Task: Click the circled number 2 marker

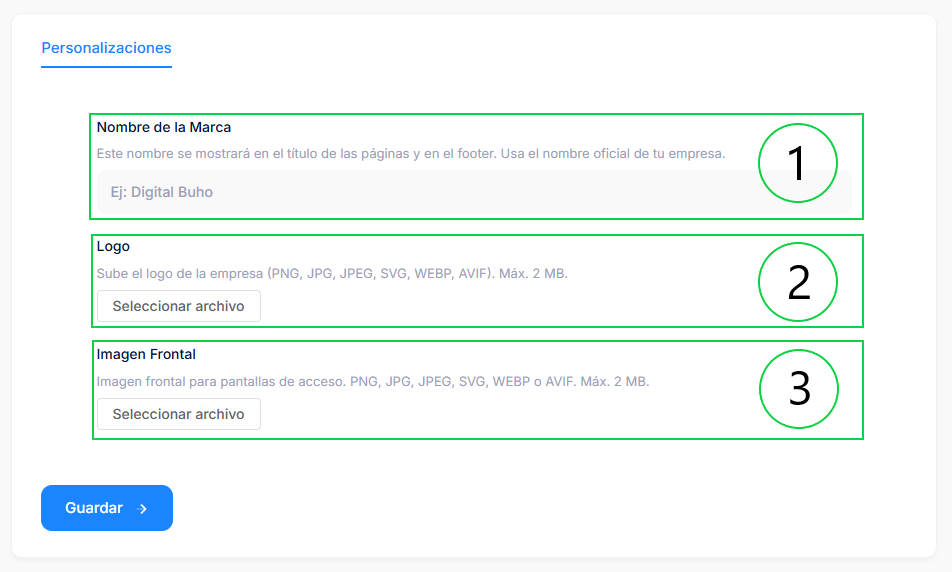Action: (x=798, y=283)
